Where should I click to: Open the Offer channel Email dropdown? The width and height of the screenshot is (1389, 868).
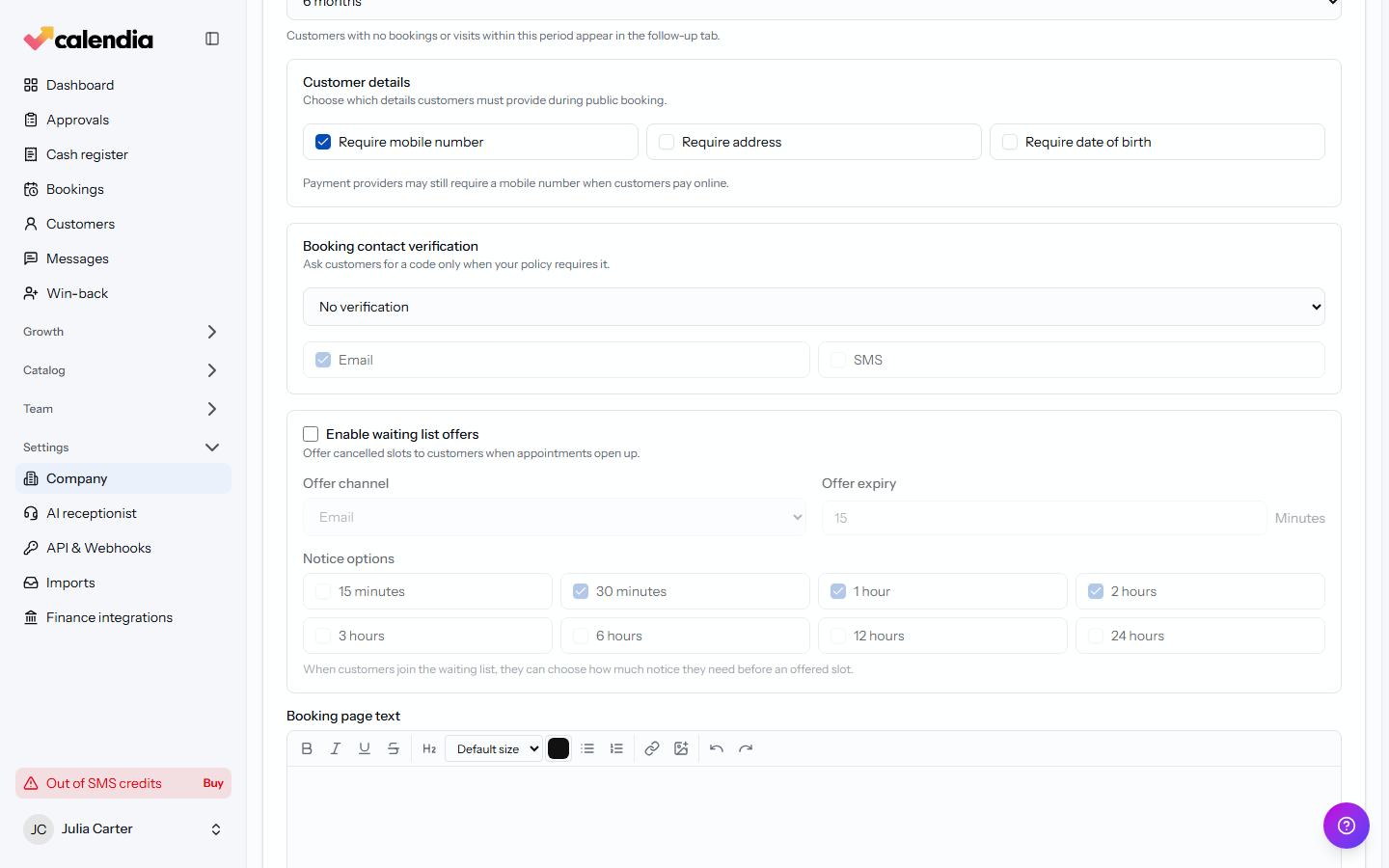[x=555, y=517]
